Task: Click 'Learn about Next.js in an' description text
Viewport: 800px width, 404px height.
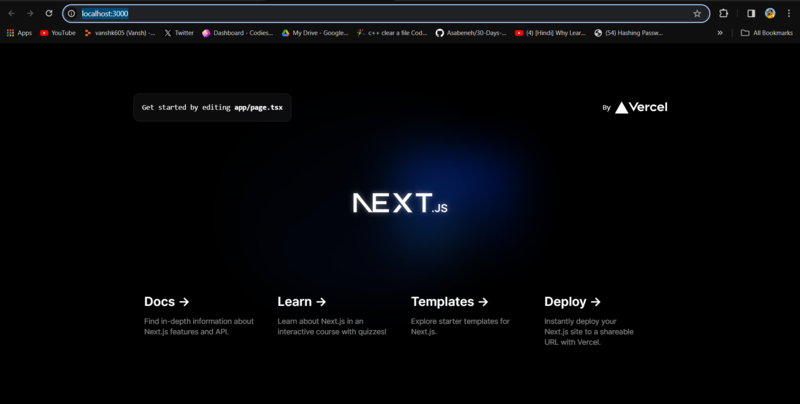Action: tap(320, 321)
